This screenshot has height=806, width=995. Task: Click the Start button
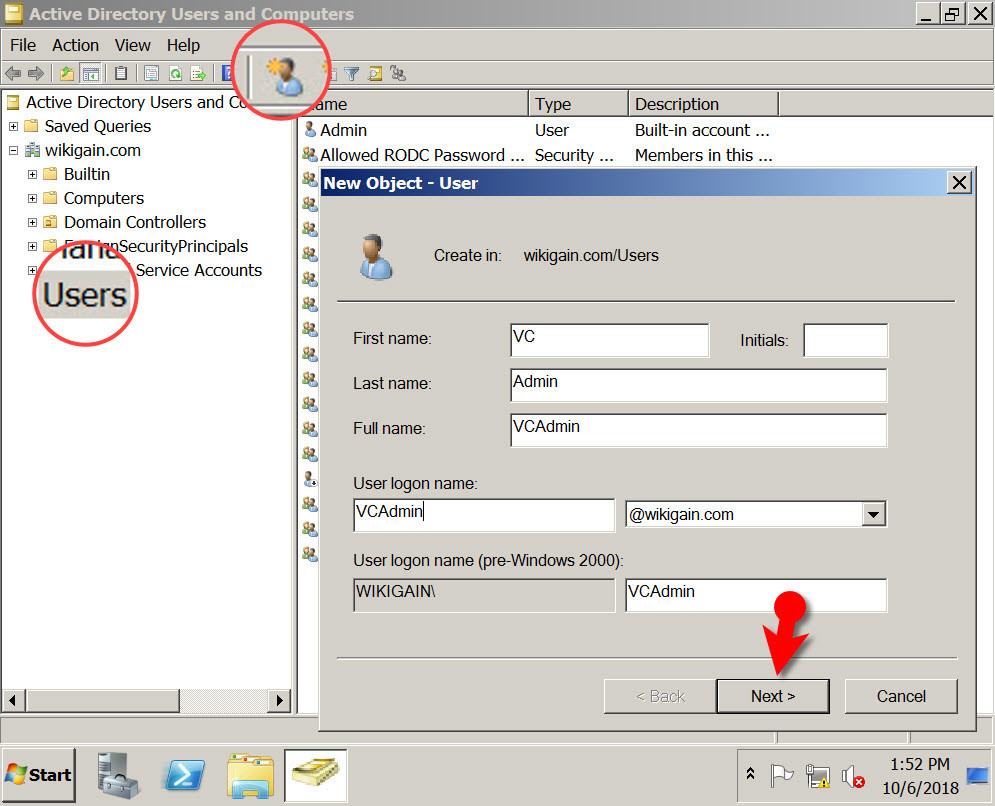click(39, 775)
